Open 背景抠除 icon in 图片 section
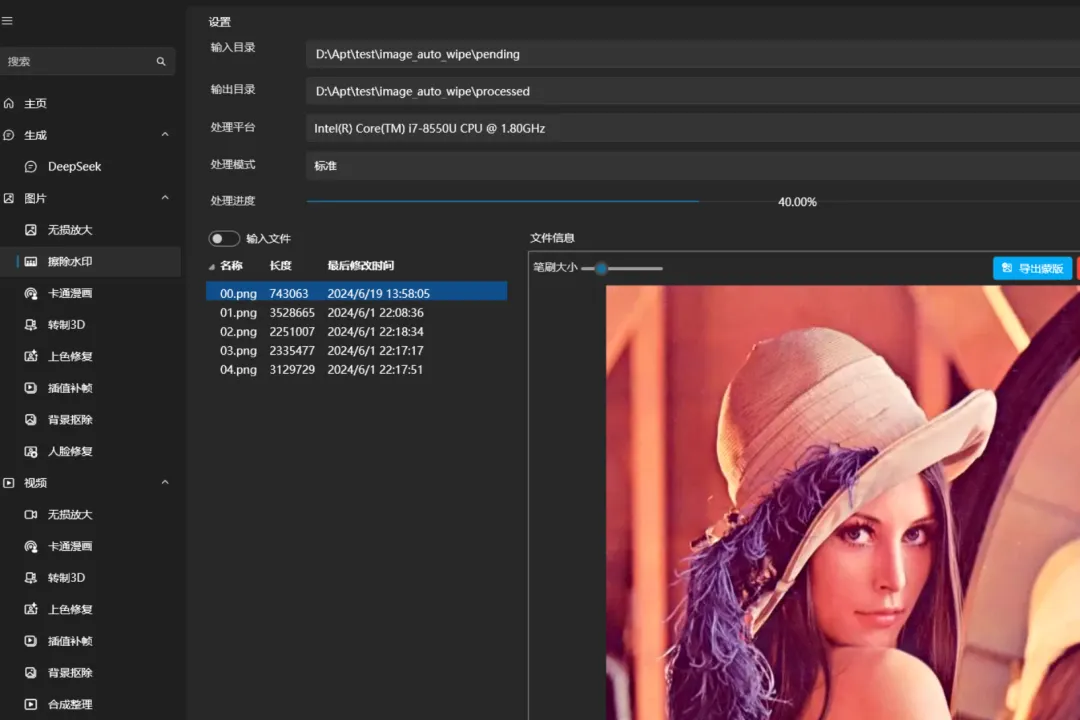This screenshot has width=1080, height=720. click(30, 420)
